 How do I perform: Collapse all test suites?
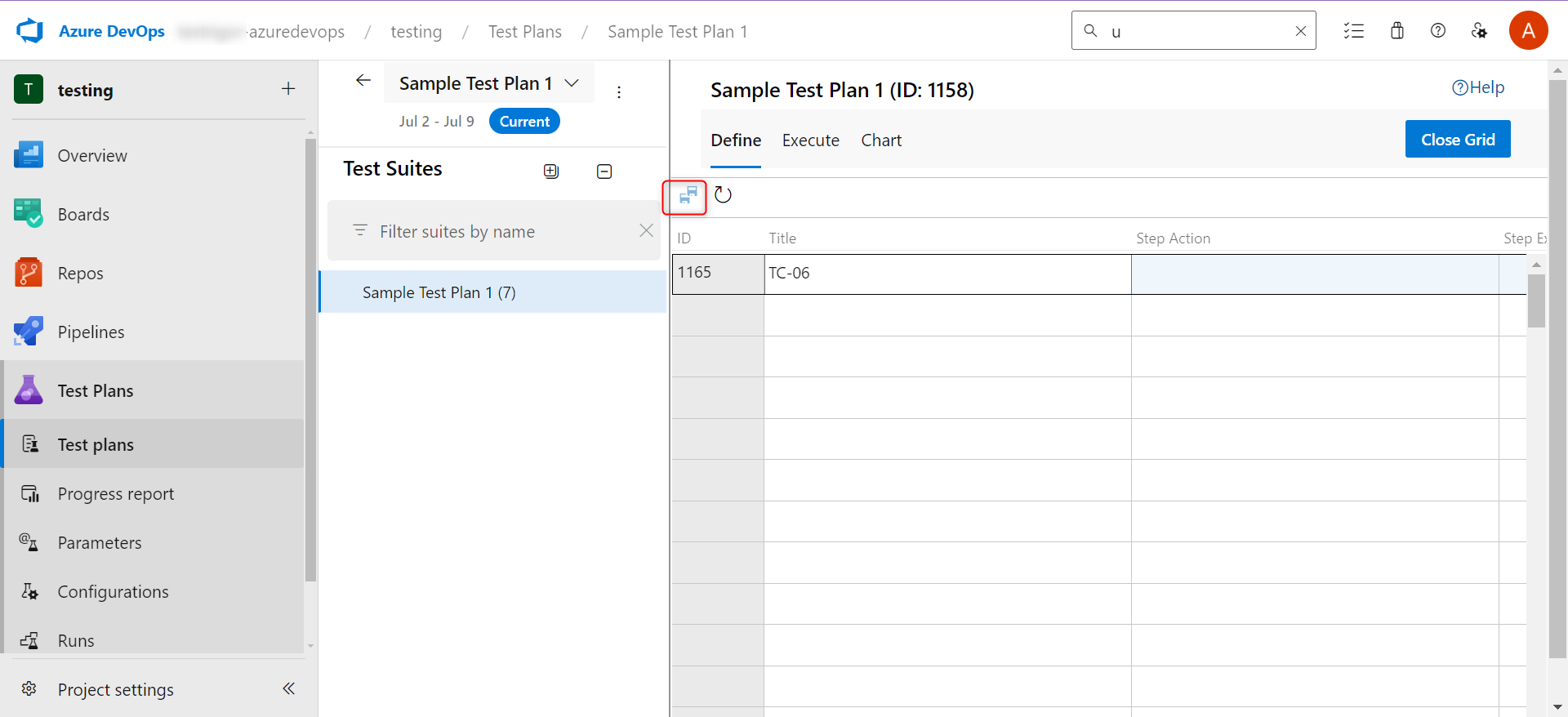coord(604,171)
